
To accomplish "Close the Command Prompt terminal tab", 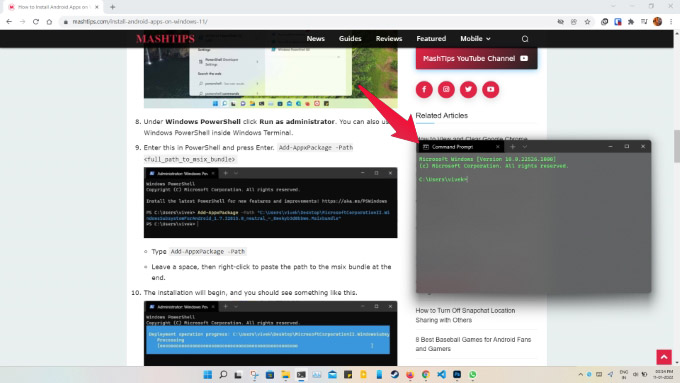I will (x=497, y=147).
